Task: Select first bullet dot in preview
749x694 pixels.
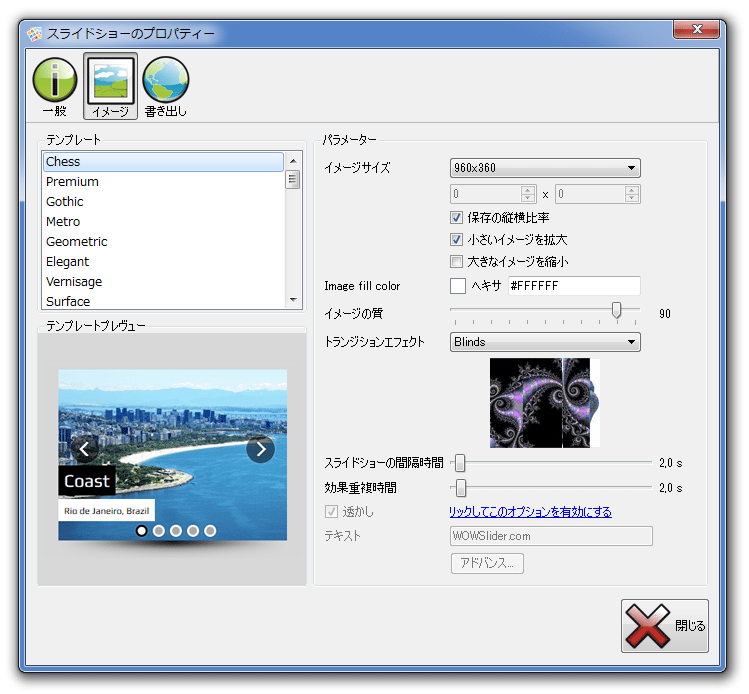Action: 141,531
